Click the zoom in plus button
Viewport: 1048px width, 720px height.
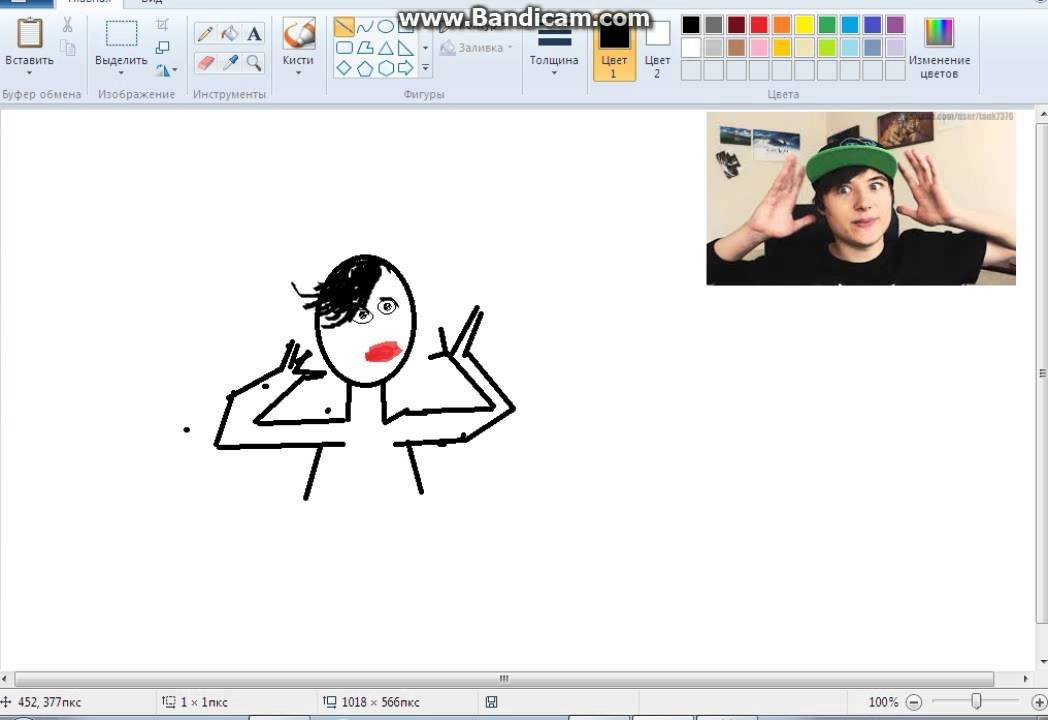(x=1038, y=702)
